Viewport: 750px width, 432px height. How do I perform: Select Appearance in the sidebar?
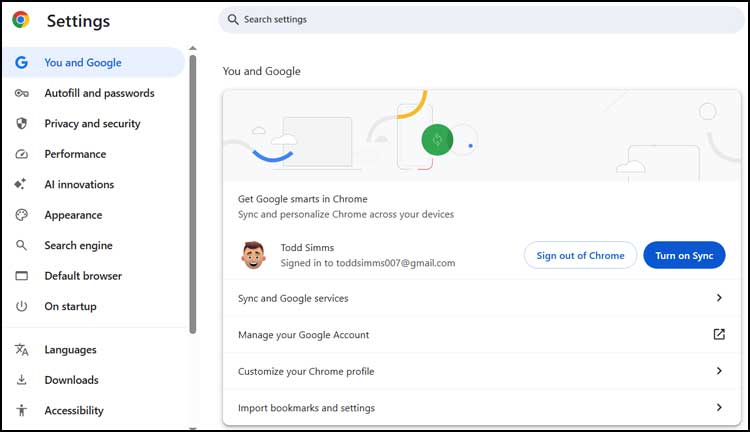click(93, 215)
